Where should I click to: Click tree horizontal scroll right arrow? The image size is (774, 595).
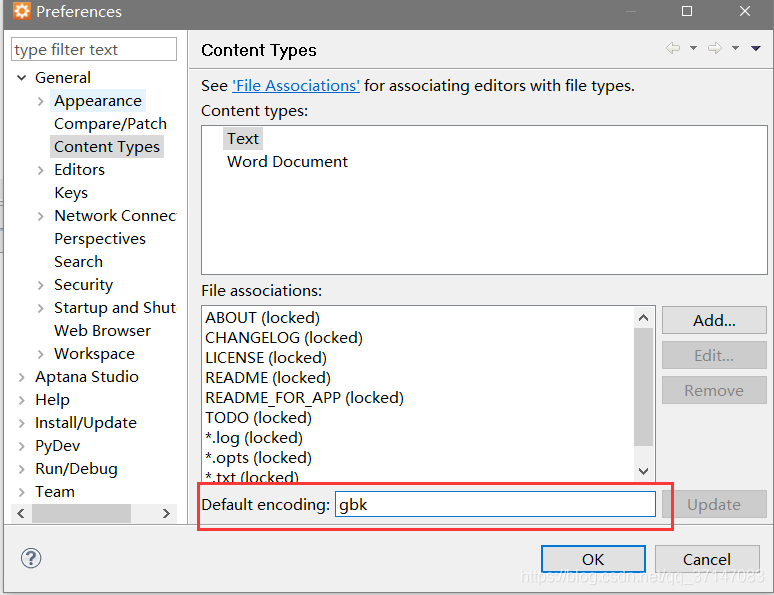[166, 514]
